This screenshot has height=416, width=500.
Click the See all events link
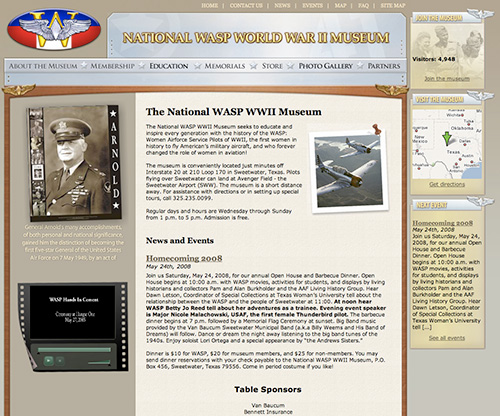coord(447,338)
